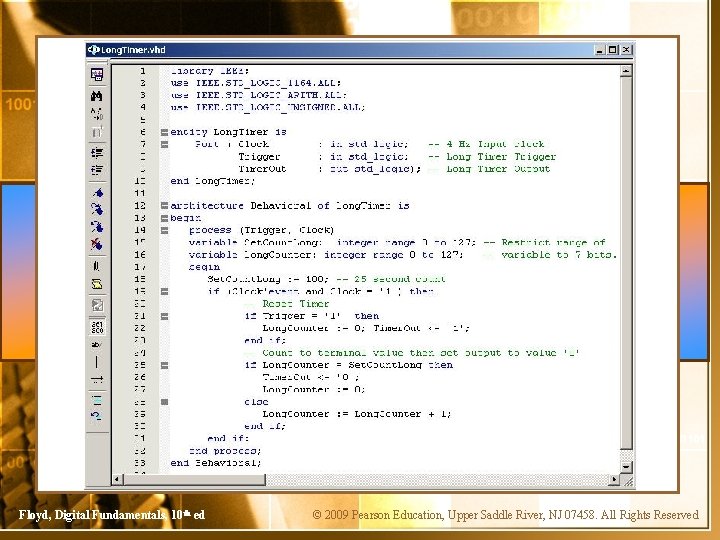The width and height of the screenshot is (720, 540).
Task: Click the vertical scrollbar down arrow
Action: [626, 467]
